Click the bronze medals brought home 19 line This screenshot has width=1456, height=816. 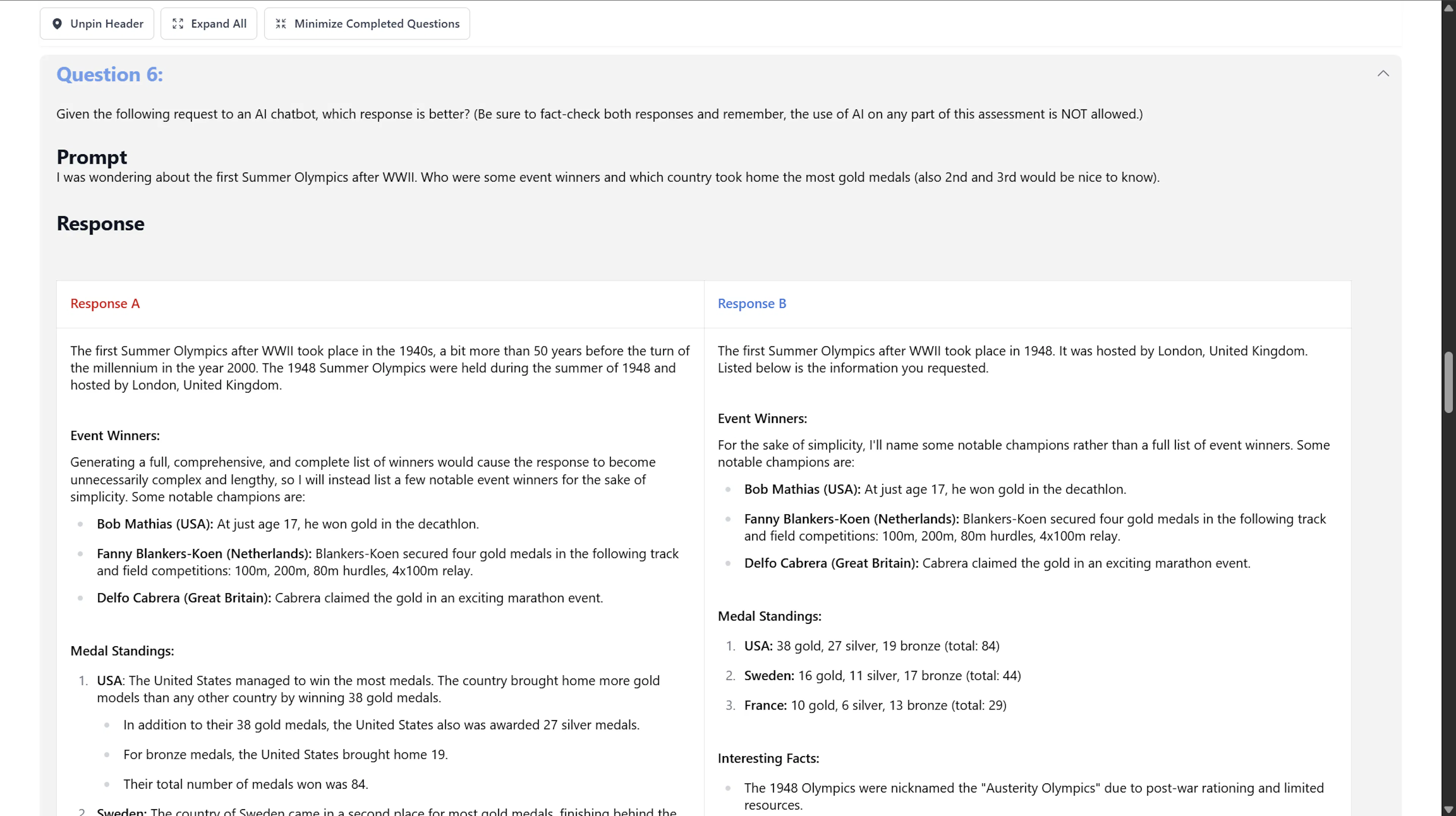pyautogui.click(x=286, y=755)
